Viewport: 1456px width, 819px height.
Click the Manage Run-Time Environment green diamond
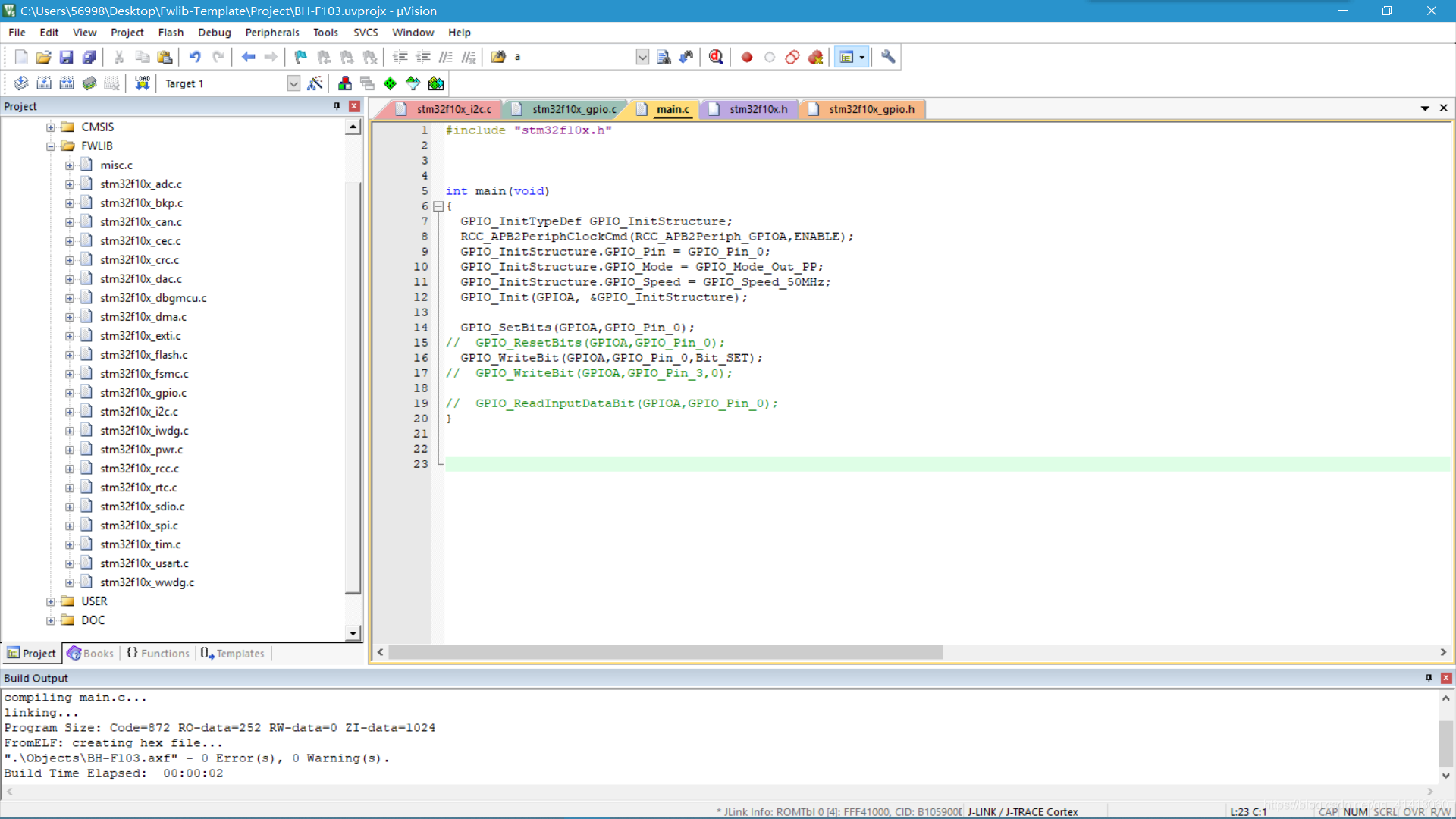pos(391,83)
